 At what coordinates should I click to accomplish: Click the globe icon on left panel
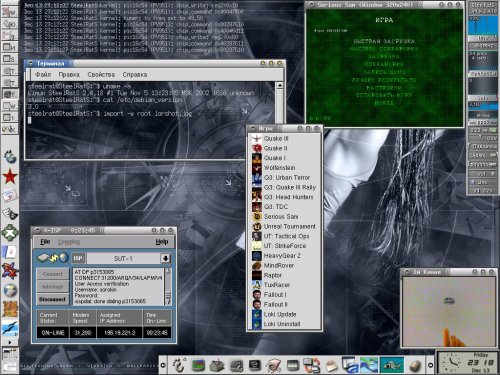coord(10,290)
